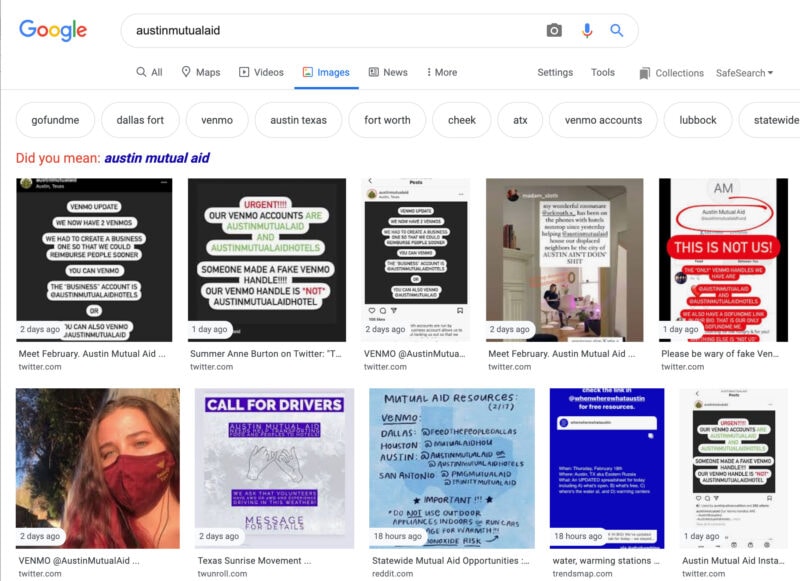The height and width of the screenshot is (581, 800).
Task: Open the URGENT Venmo accounts image
Action: click(267, 260)
